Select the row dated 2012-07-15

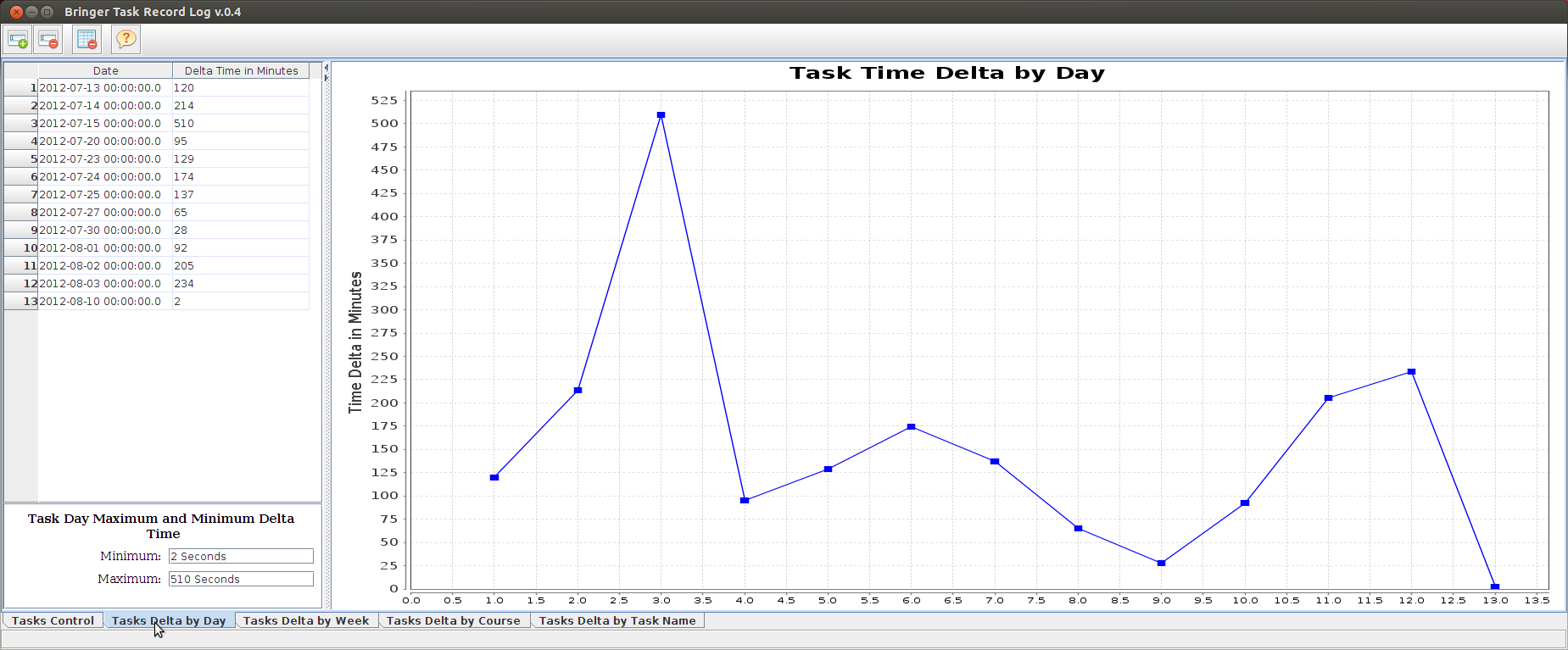pos(157,123)
